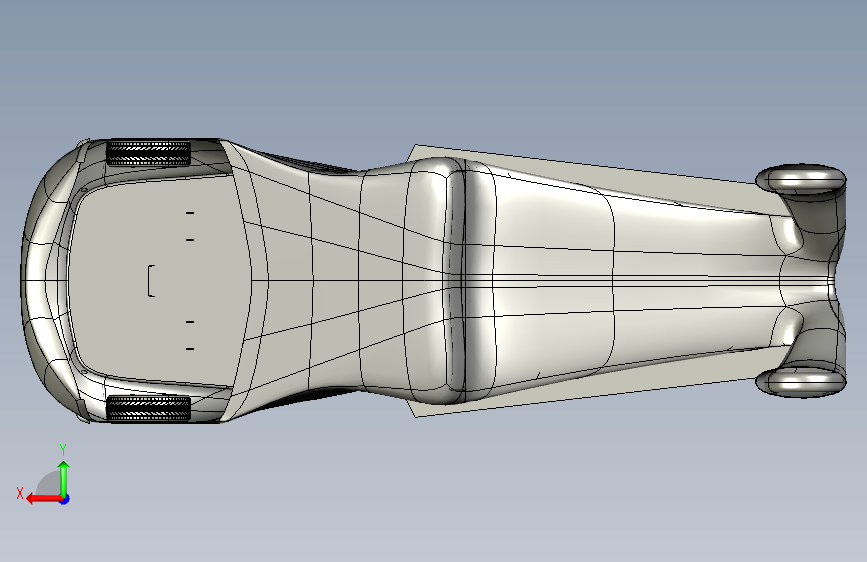Select the lower rounded fender at car's narrow end
The image size is (867, 562).
801,382
